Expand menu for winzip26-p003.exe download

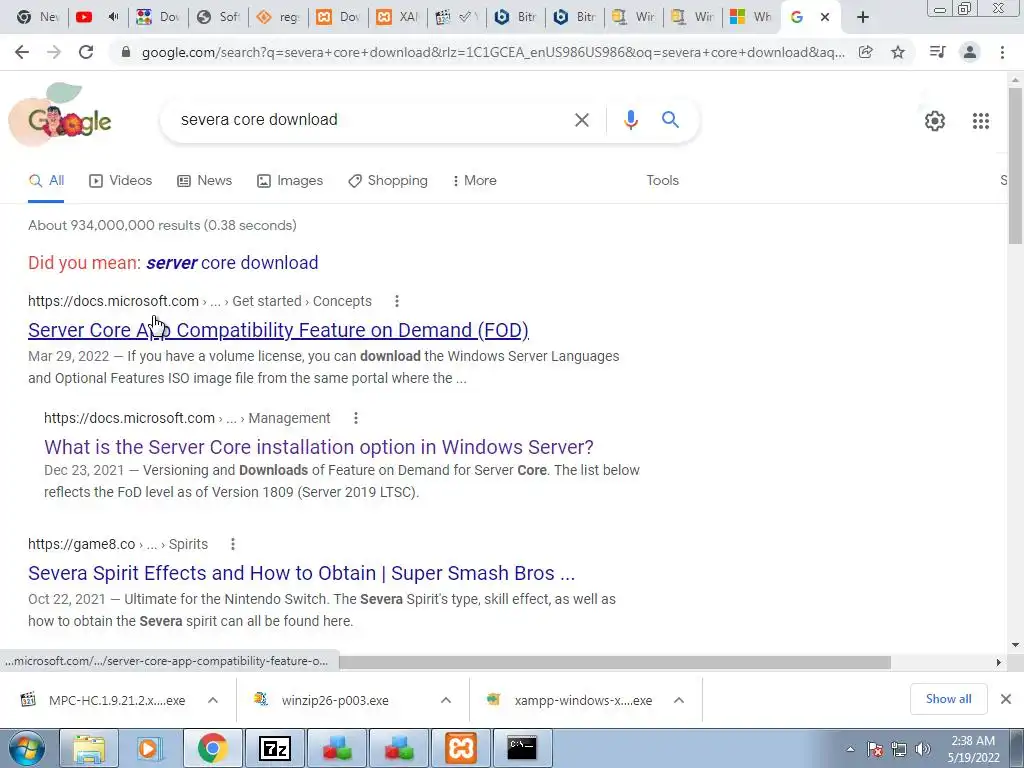445,700
